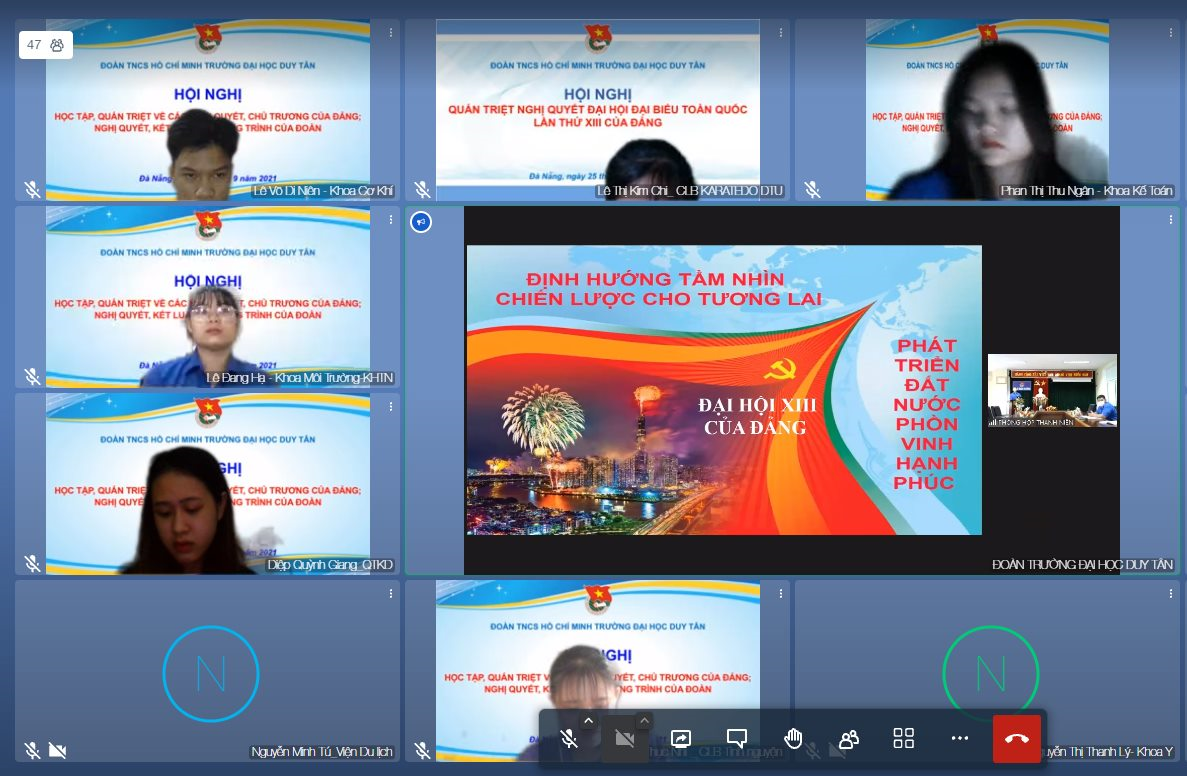Select the small meeting room camera thumbnail
This screenshot has height=776, width=1187.
tap(1052, 391)
